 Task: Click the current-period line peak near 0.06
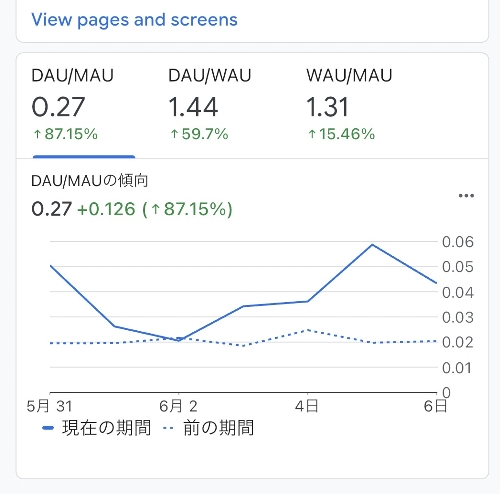[372, 245]
